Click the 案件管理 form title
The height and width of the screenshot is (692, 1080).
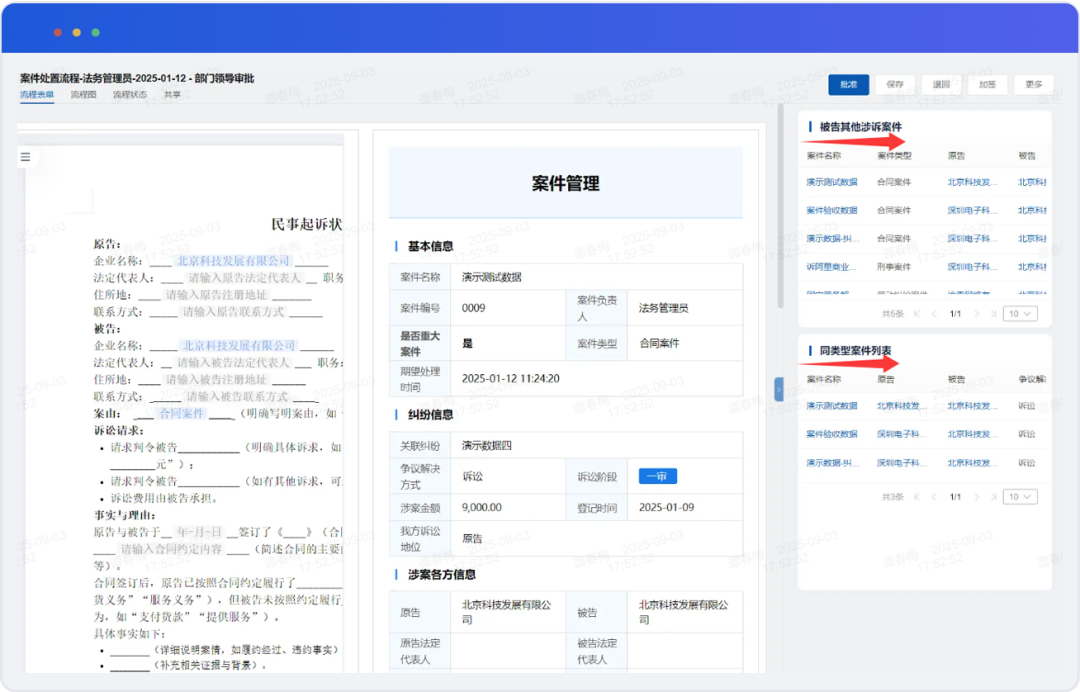(x=565, y=183)
